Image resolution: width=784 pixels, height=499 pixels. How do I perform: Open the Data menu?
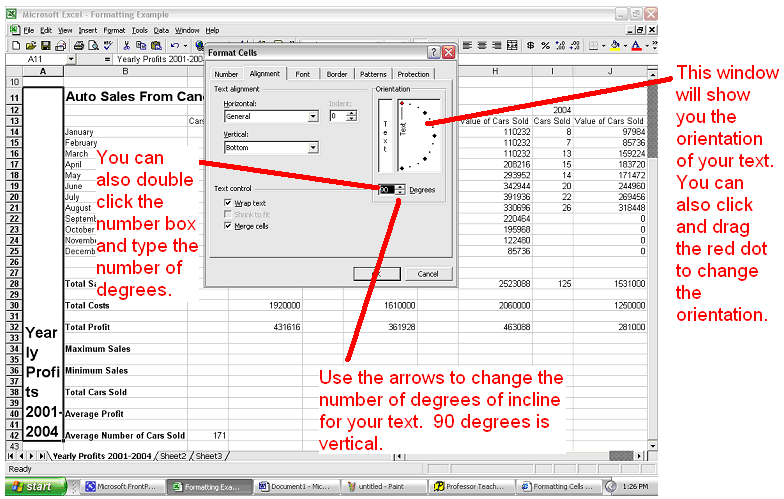(161, 30)
